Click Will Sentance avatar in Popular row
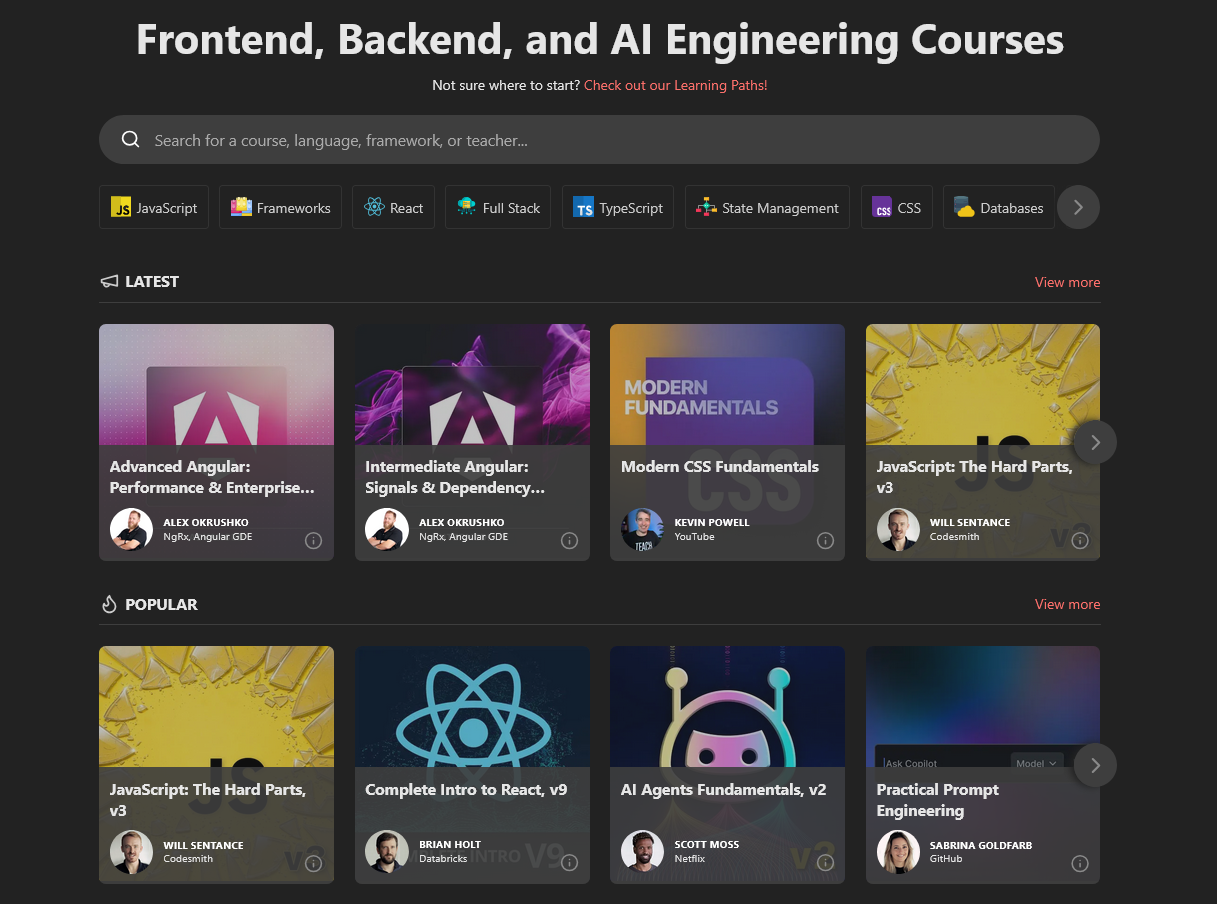The height and width of the screenshot is (905, 1218). click(x=131, y=851)
